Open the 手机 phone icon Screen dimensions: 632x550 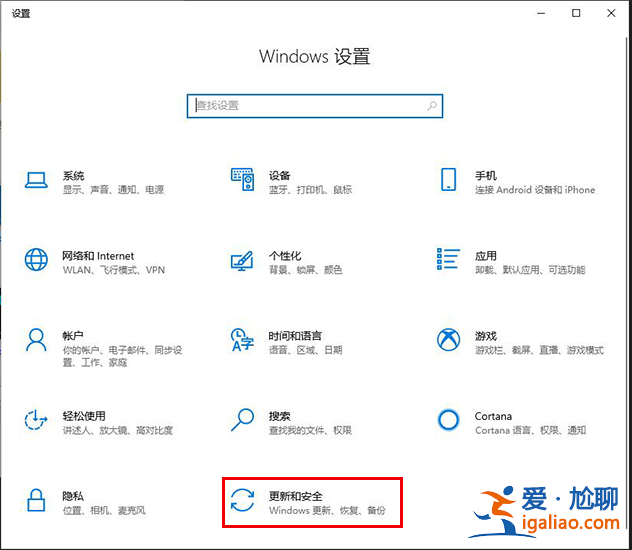448,179
